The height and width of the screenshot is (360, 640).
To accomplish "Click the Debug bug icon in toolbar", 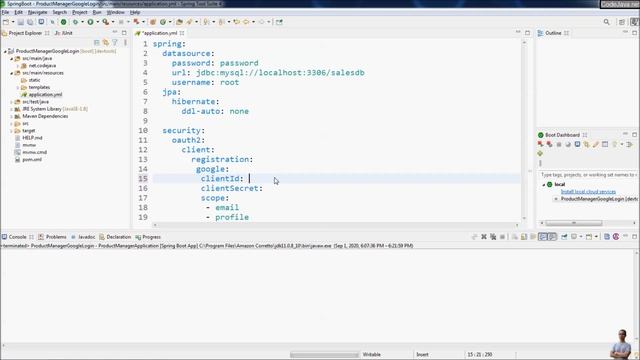I will point(76,22).
